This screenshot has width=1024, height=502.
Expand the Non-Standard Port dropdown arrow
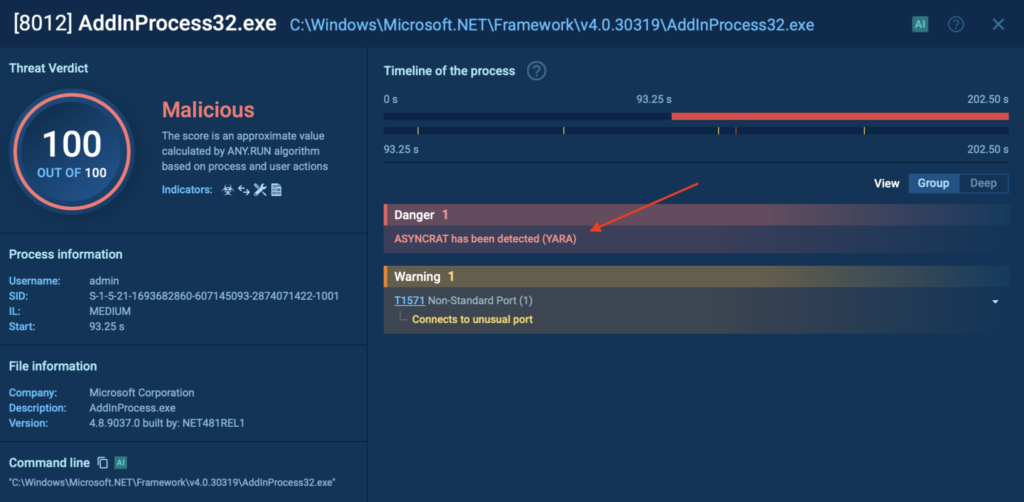pyautogui.click(x=996, y=301)
